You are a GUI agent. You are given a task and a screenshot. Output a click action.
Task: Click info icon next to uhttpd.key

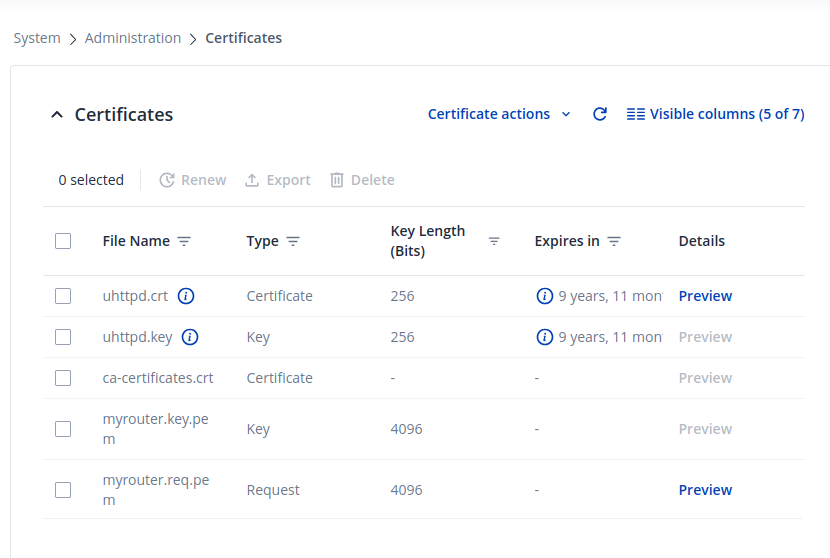click(x=190, y=337)
